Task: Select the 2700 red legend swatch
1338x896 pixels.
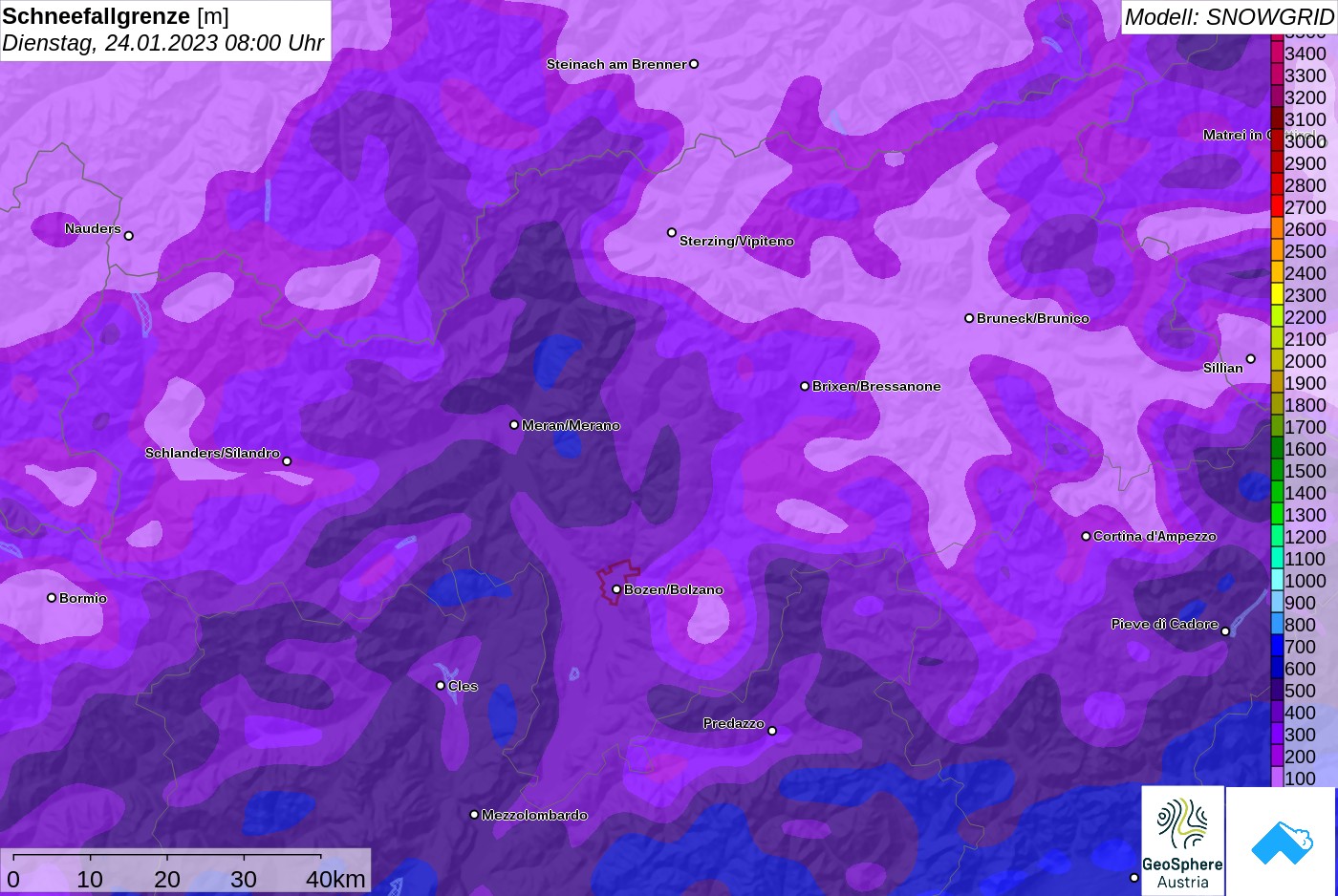Action: pos(1277,207)
